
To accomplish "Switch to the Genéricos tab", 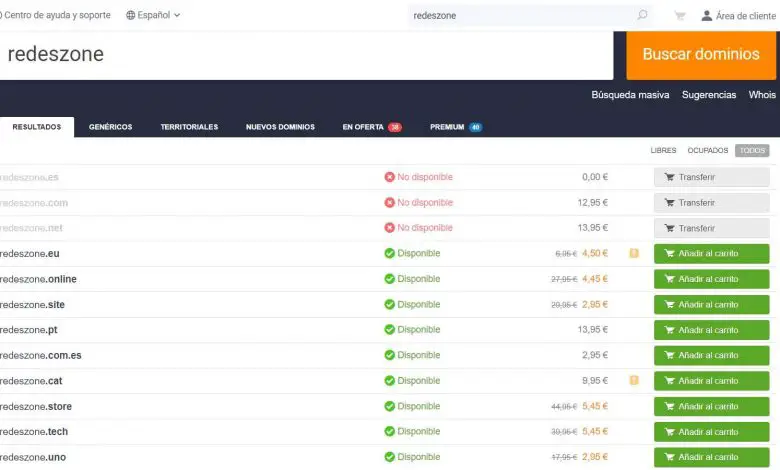I will pyautogui.click(x=110, y=127).
